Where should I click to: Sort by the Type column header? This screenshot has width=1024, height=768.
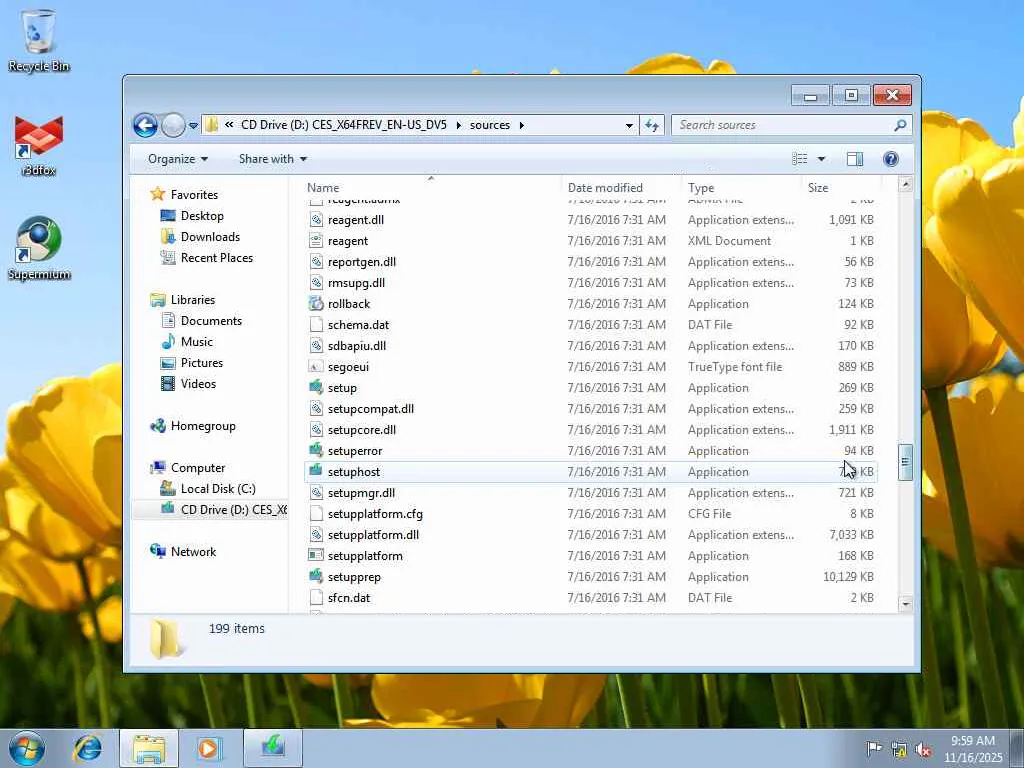(742, 187)
